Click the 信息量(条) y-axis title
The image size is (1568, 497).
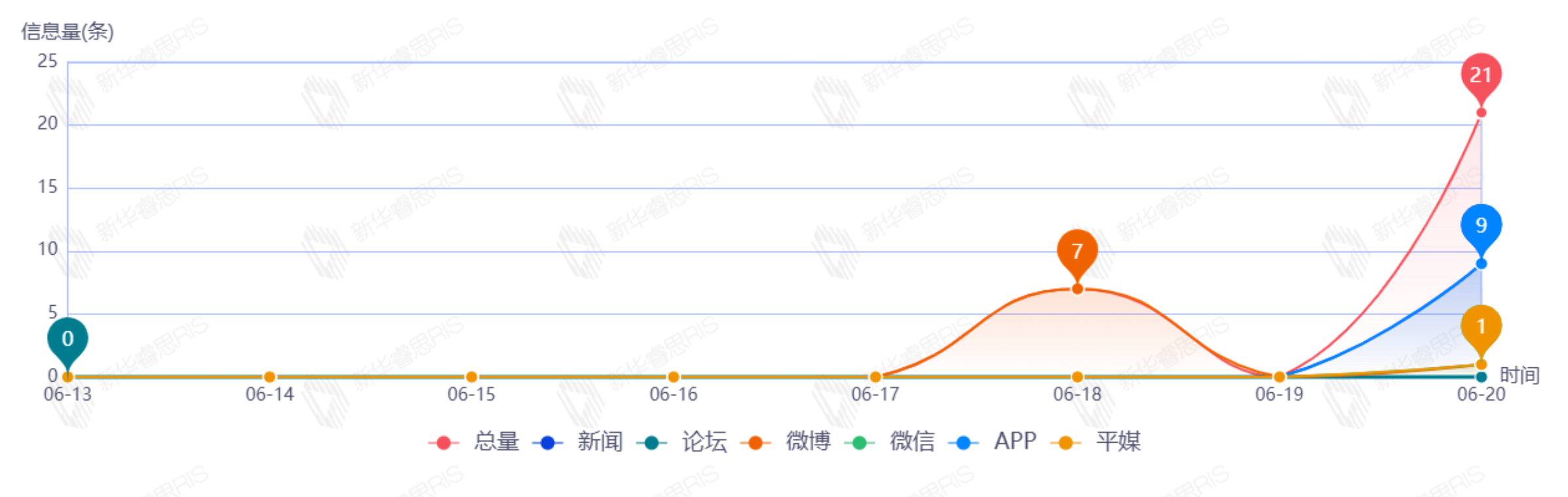pos(67,31)
